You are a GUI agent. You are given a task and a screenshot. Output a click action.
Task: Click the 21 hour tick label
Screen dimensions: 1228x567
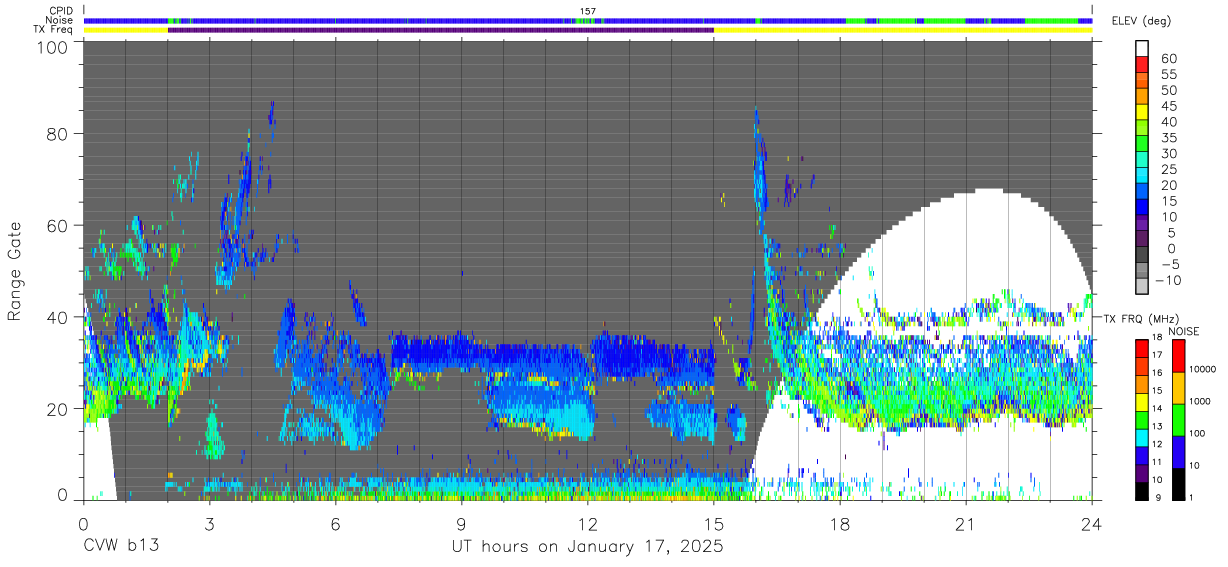pos(966,523)
